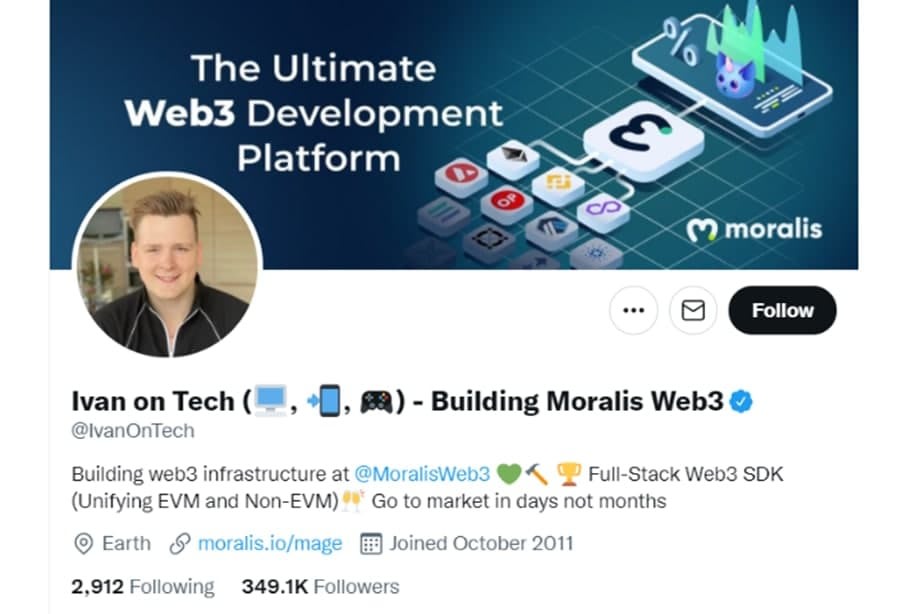This screenshot has height=614, width=921.
Task: Click the large Moralis M tile in banner
Action: (x=643, y=139)
